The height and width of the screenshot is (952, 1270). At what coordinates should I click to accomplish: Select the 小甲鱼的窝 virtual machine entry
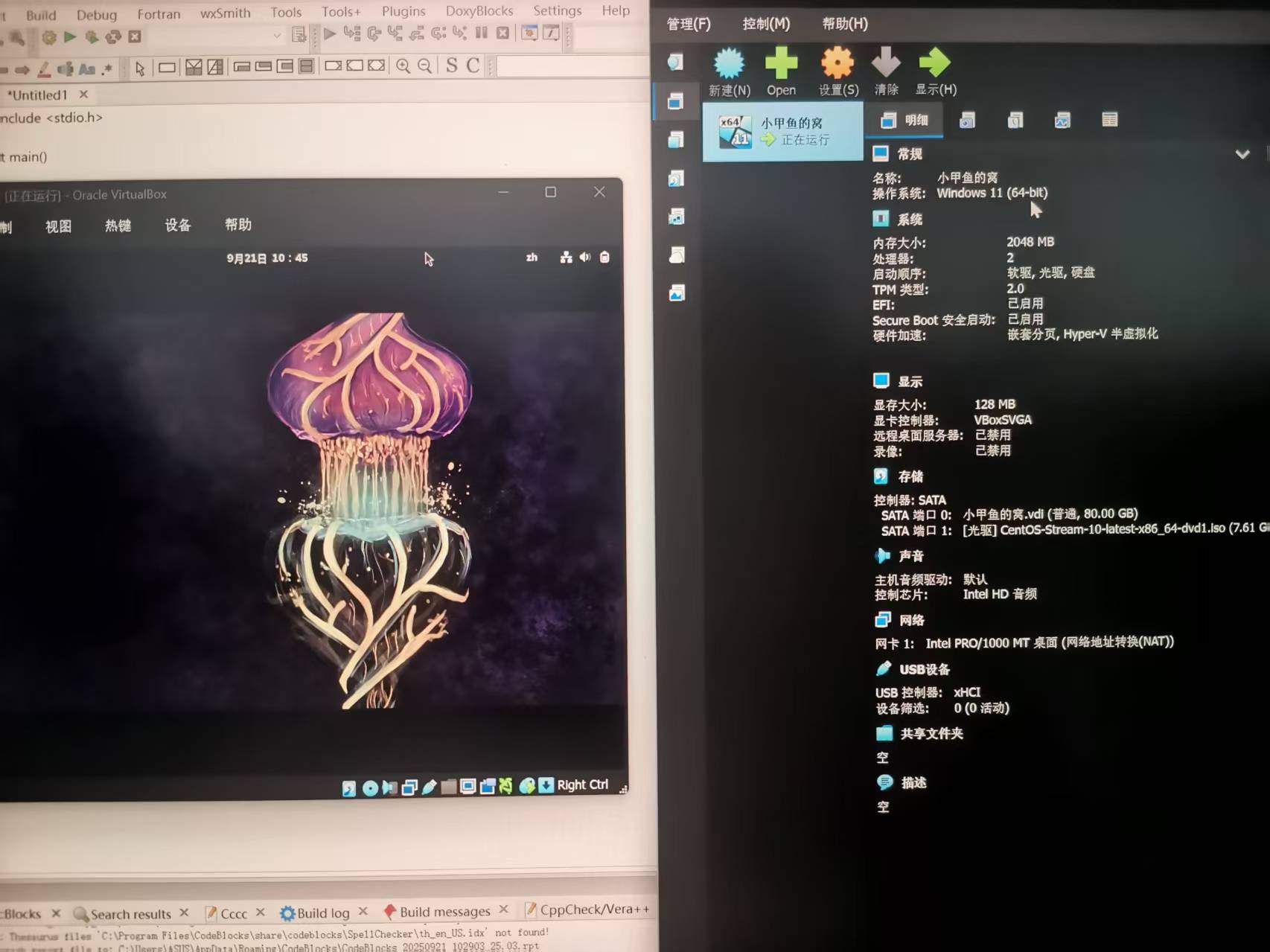(x=782, y=132)
